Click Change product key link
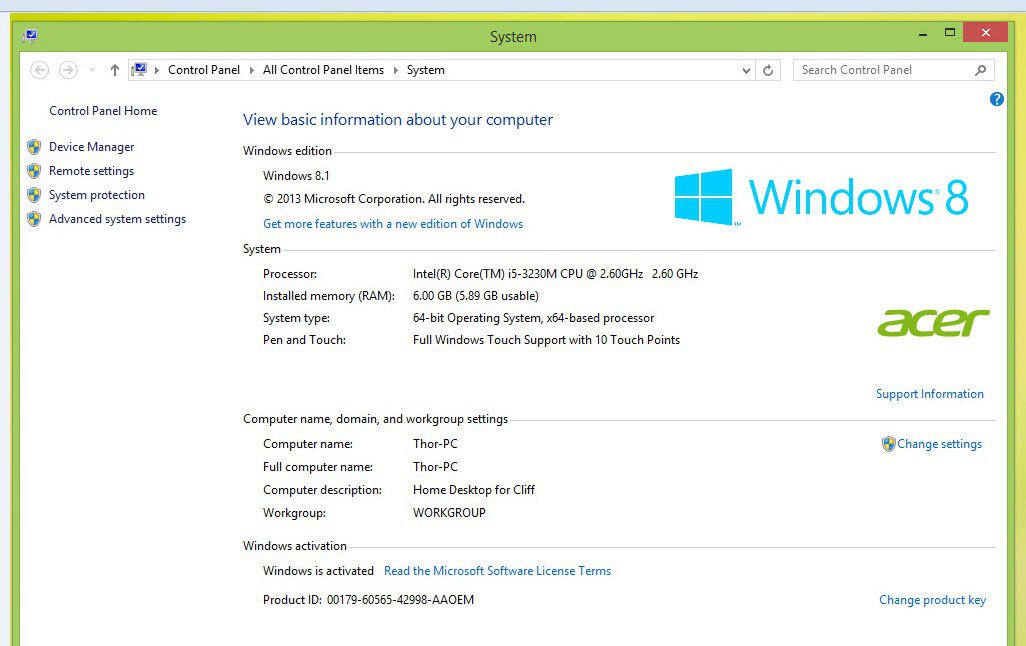This screenshot has width=1026, height=646. pos(932,600)
